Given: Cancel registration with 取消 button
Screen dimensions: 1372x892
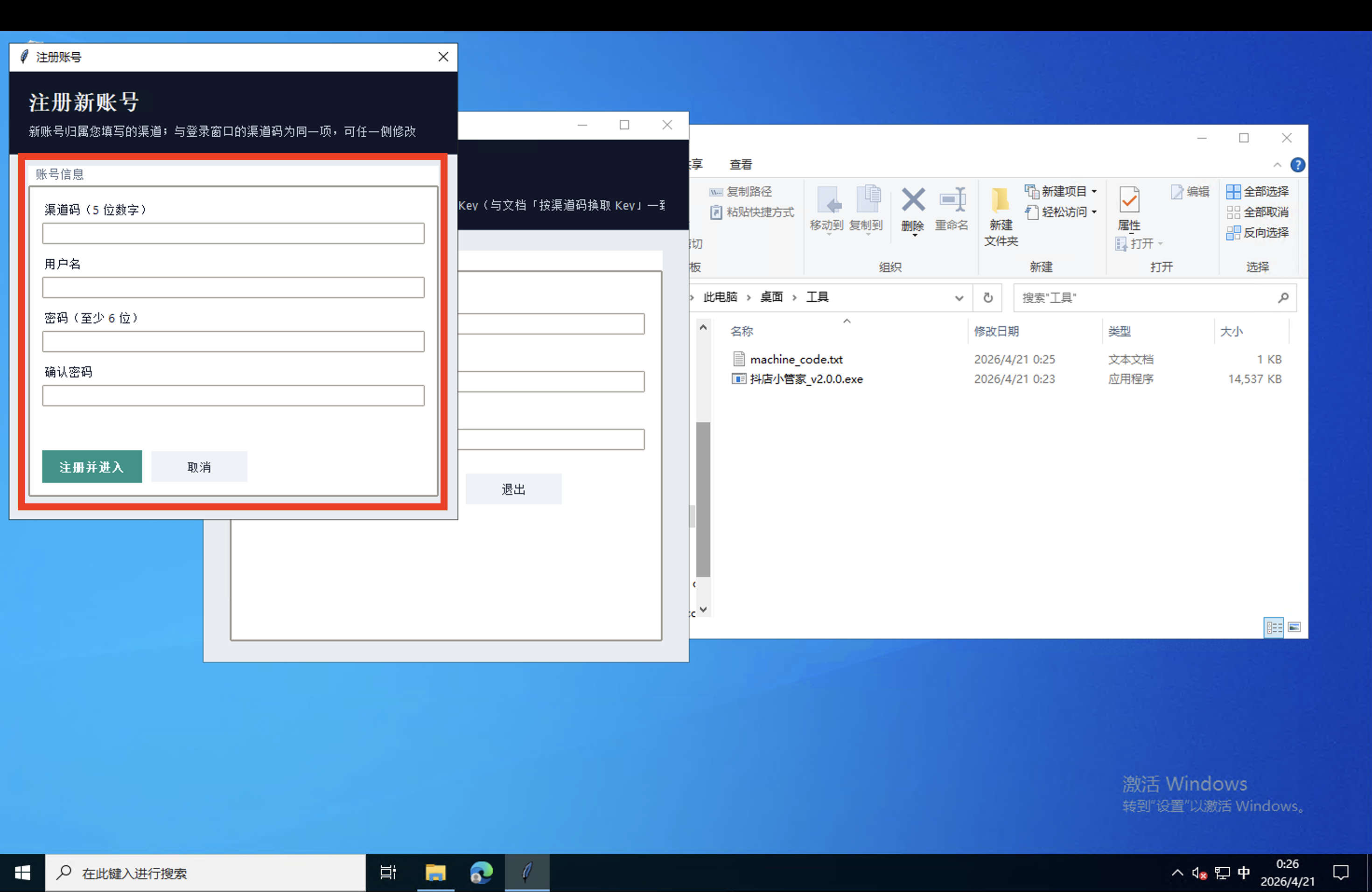Looking at the screenshot, I should (x=199, y=466).
